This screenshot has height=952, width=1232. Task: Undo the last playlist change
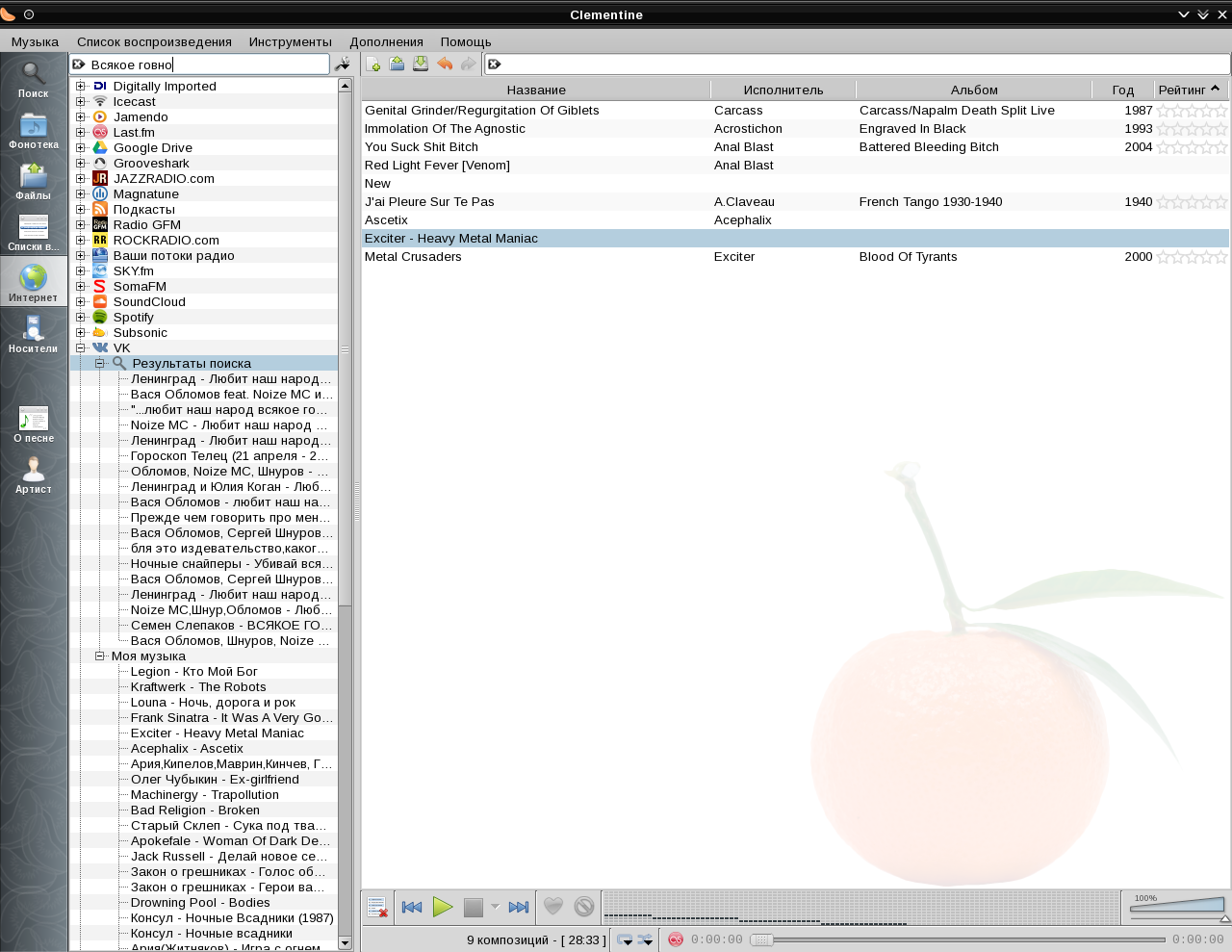click(445, 64)
